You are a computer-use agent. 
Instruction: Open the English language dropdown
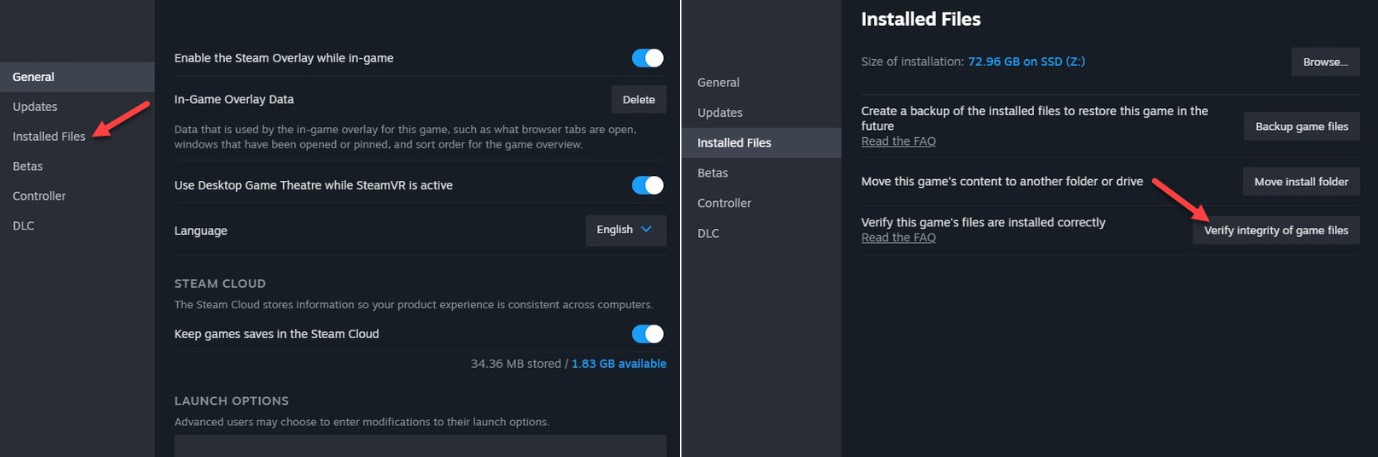[x=626, y=230]
